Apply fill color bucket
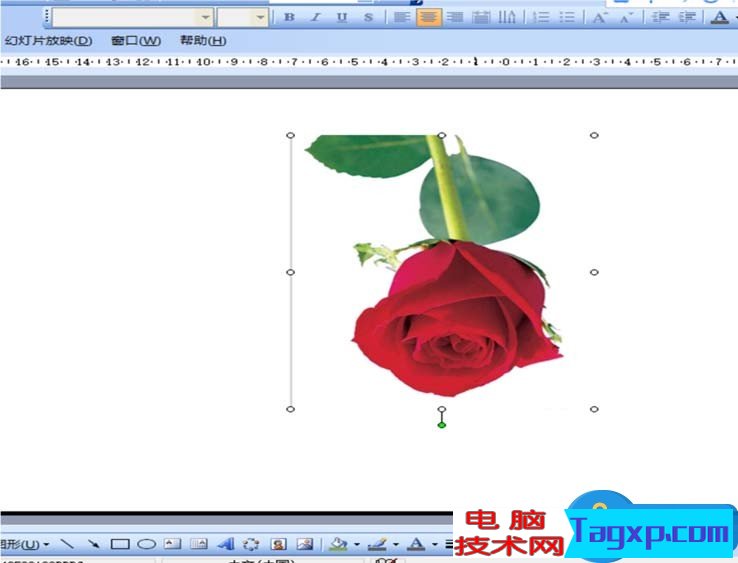This screenshot has height=563, width=738. point(337,545)
